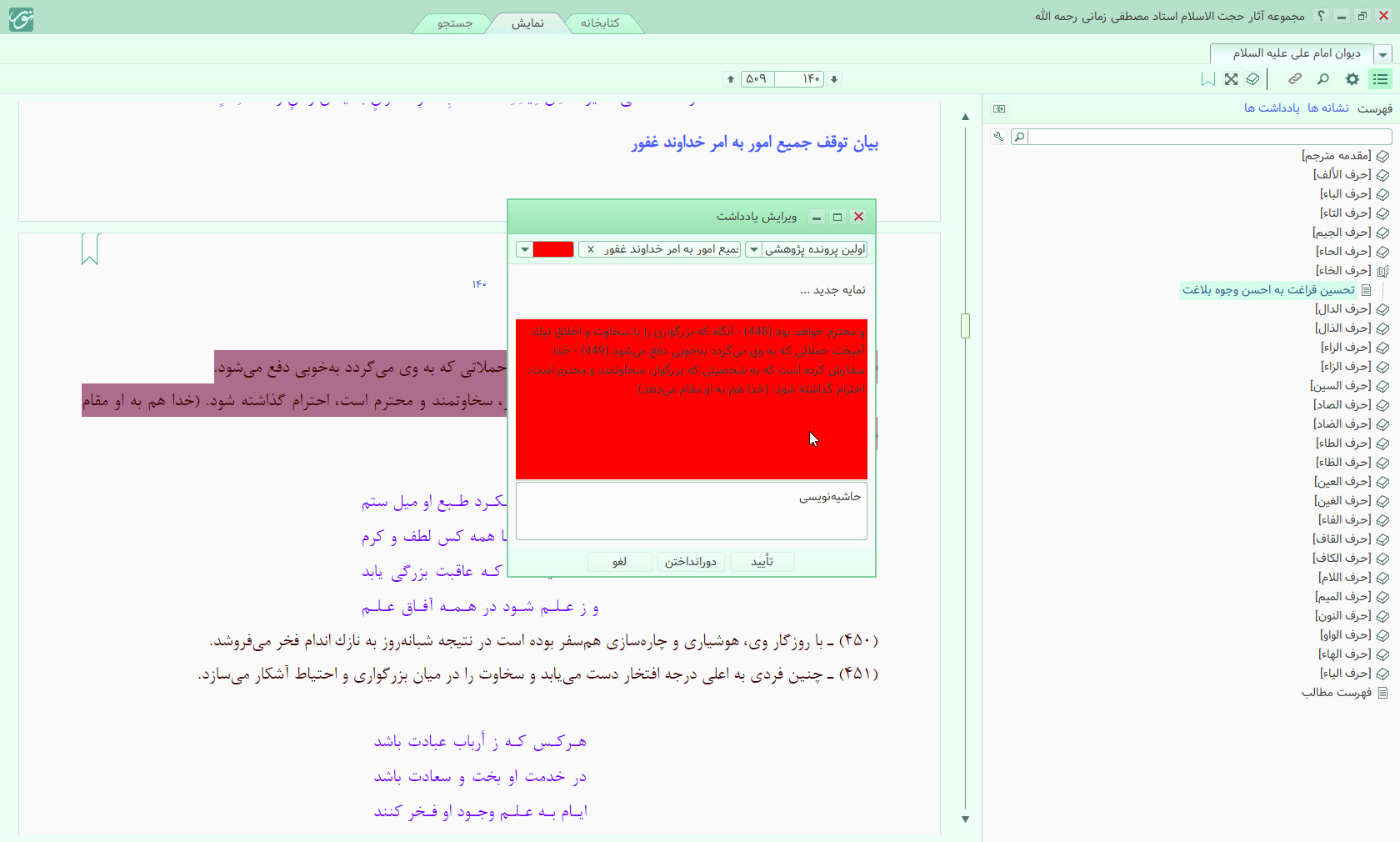Click the book icon in toolbar
Screen dimensions: 1400x842
coord(1252,79)
